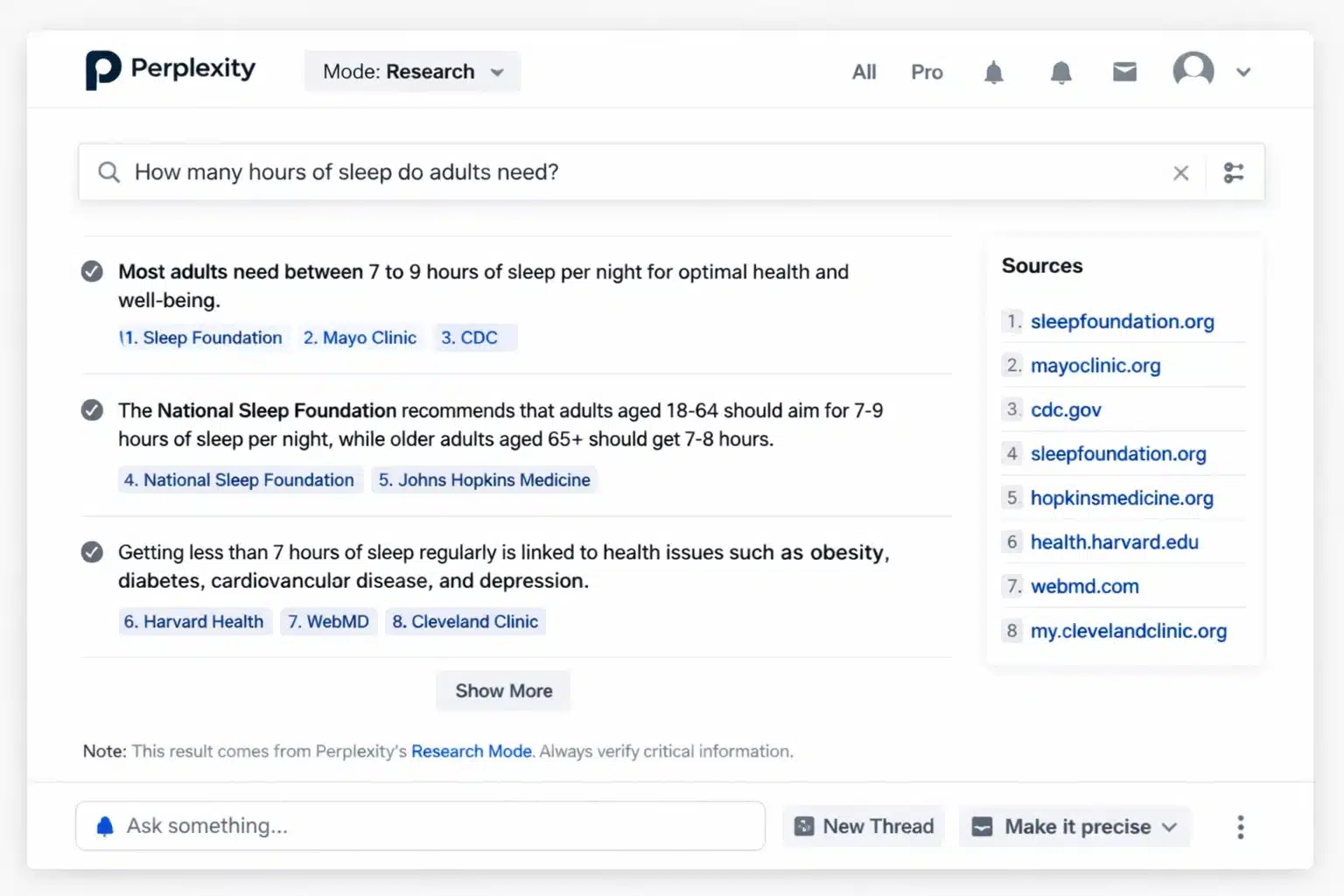
Task: Switch to the All tab
Action: [x=864, y=72]
